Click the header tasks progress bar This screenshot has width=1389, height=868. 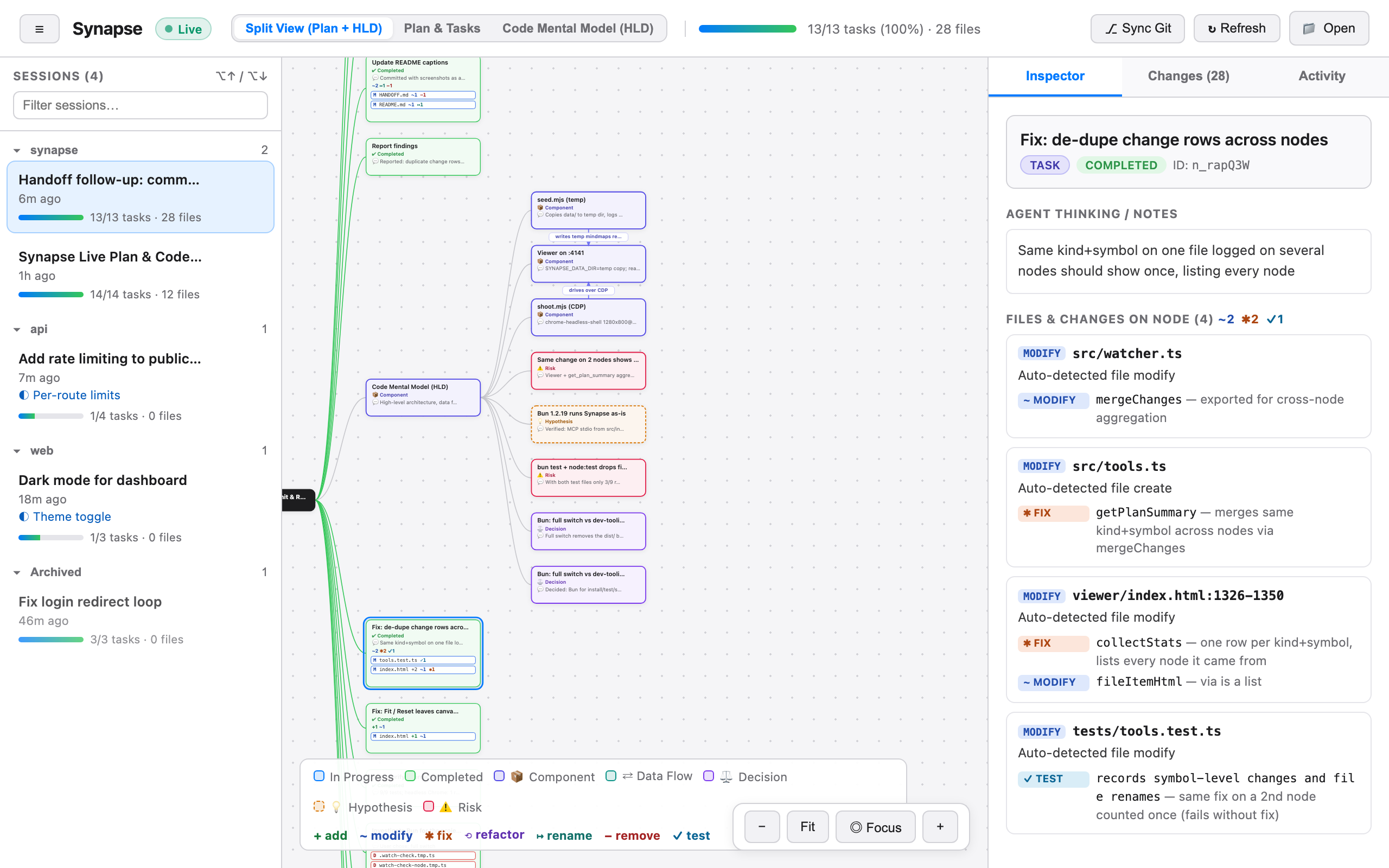(x=747, y=29)
